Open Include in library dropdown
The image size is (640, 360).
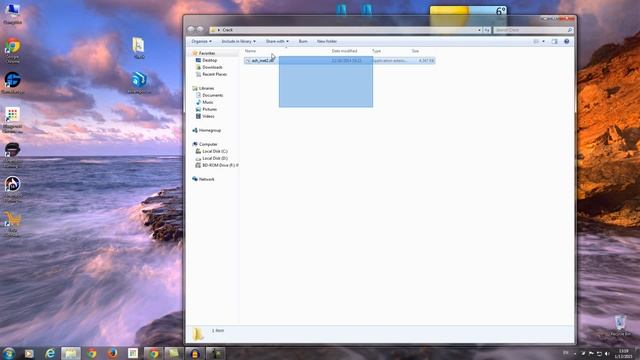(238, 41)
